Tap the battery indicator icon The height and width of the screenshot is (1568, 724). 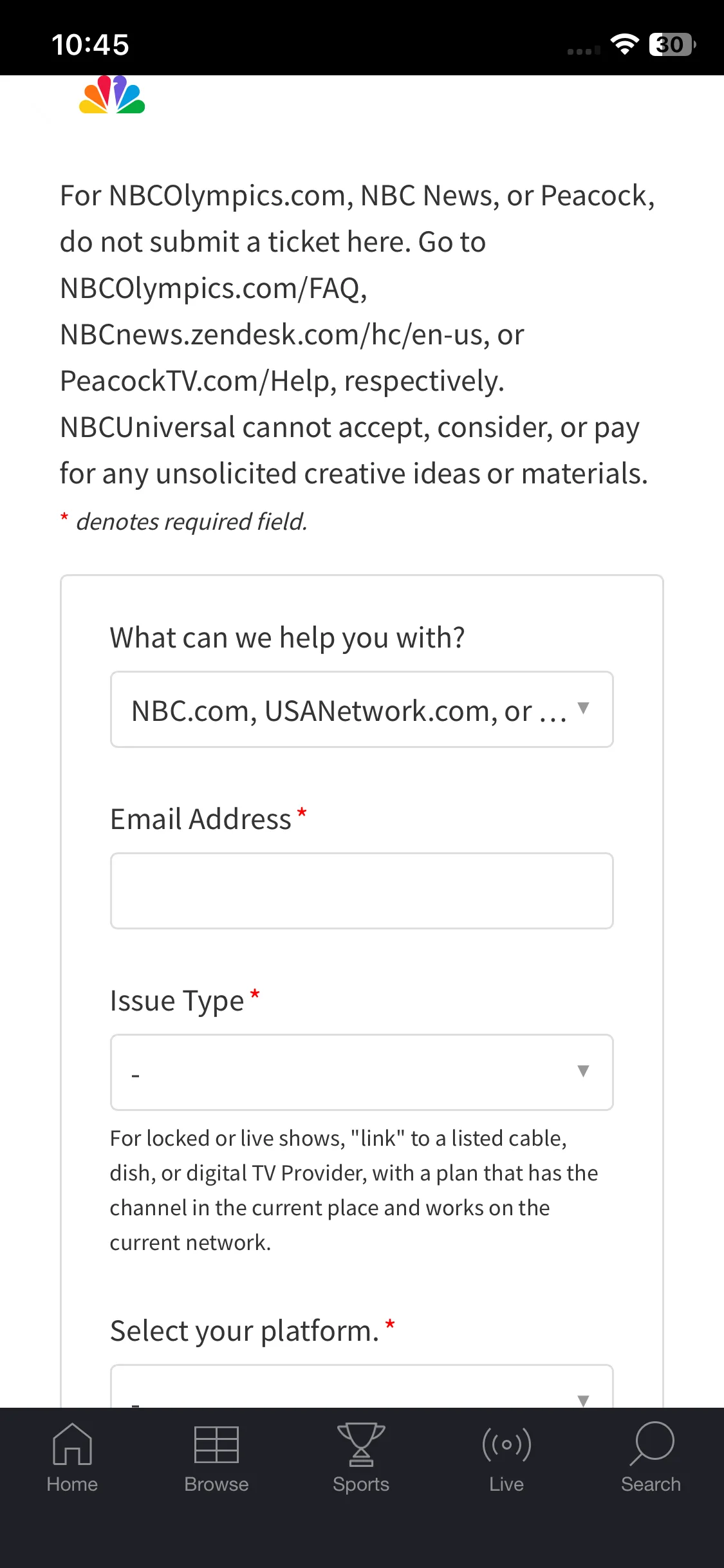click(673, 44)
